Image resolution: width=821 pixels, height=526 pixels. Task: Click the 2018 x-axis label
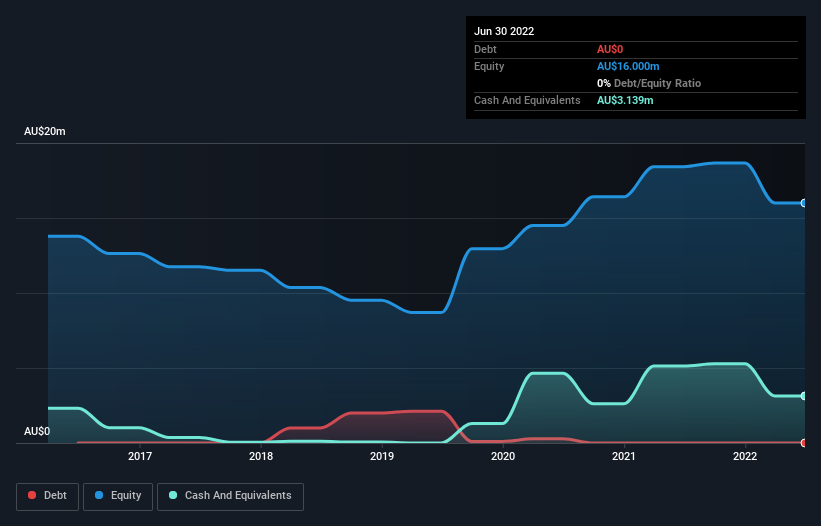pos(261,456)
